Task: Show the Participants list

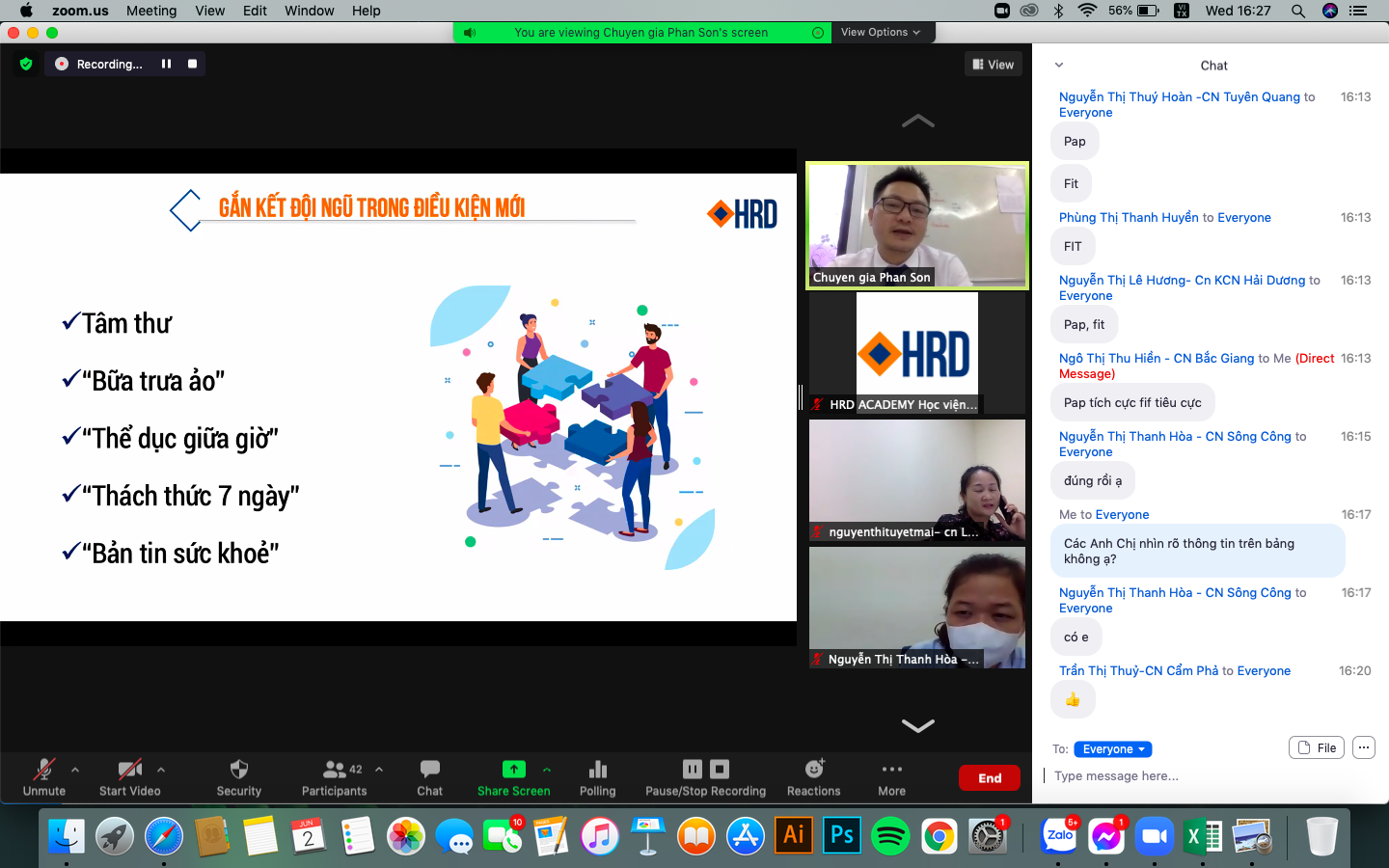Action: coord(334,777)
